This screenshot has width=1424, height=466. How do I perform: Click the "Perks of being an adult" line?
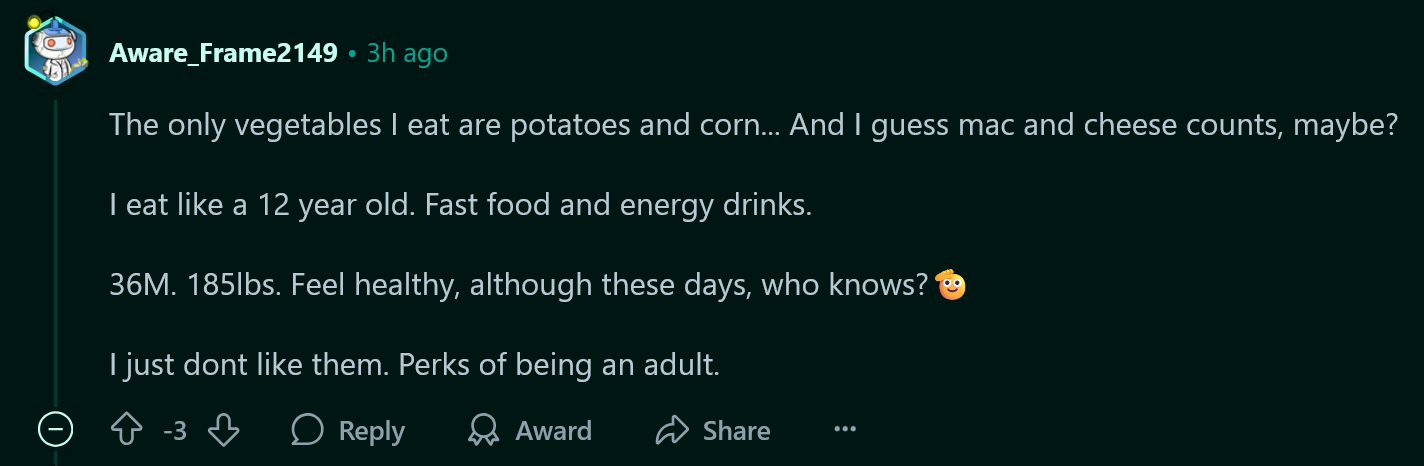(415, 365)
